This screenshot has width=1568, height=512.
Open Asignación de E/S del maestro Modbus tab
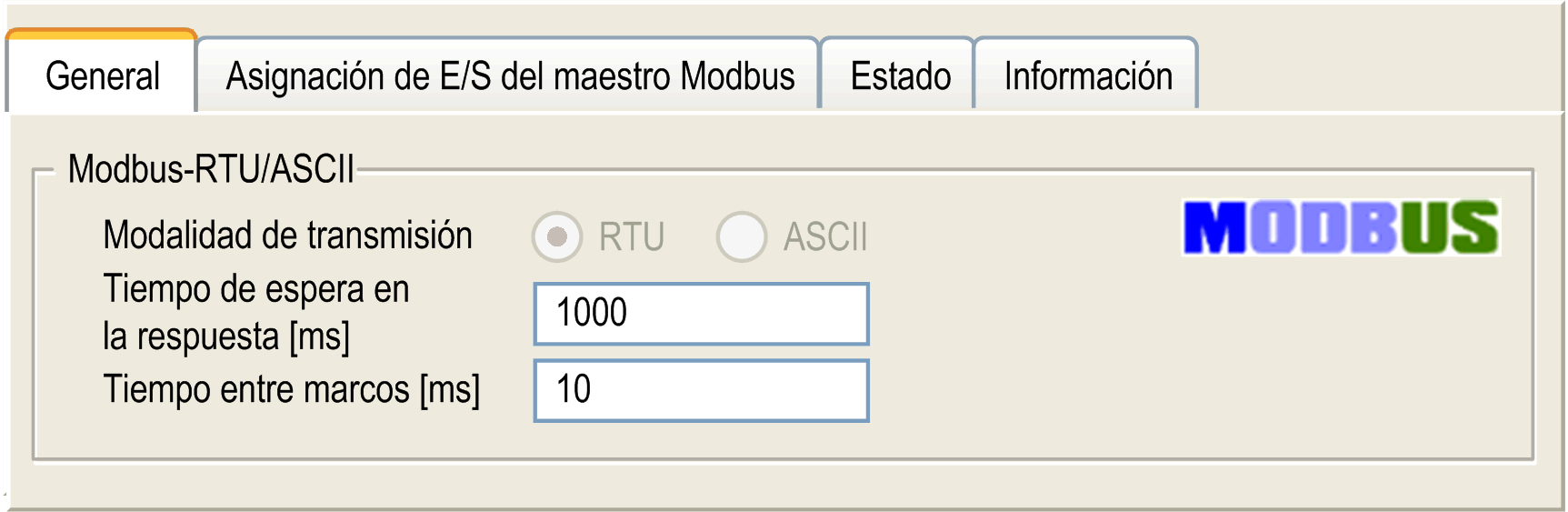pos(509,75)
